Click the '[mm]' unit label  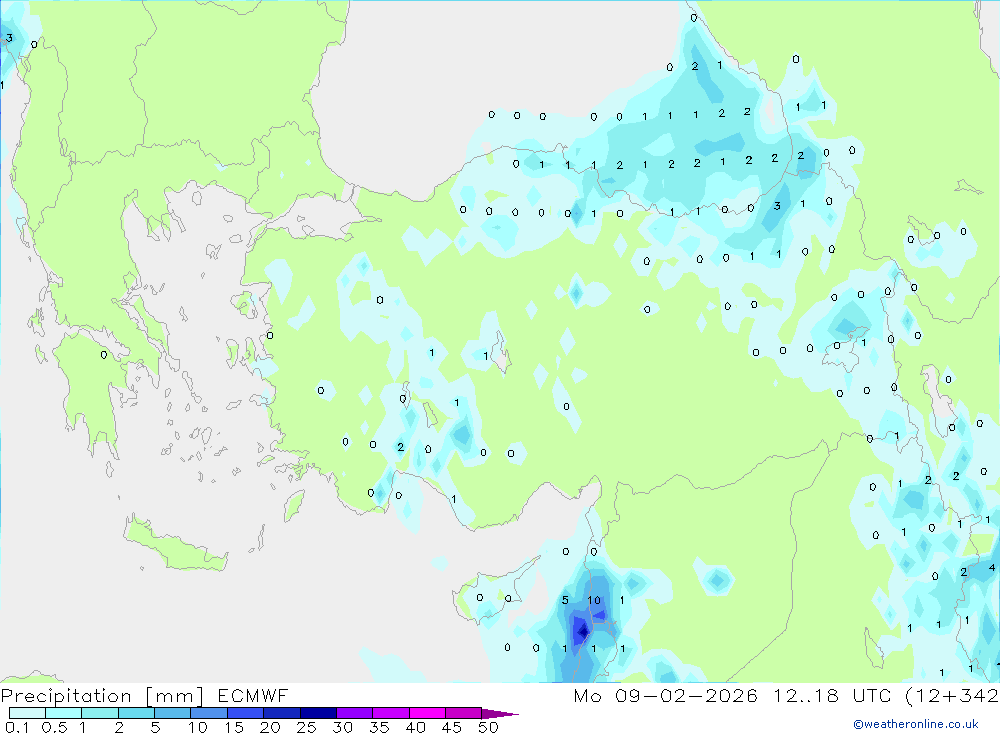(x=175, y=696)
